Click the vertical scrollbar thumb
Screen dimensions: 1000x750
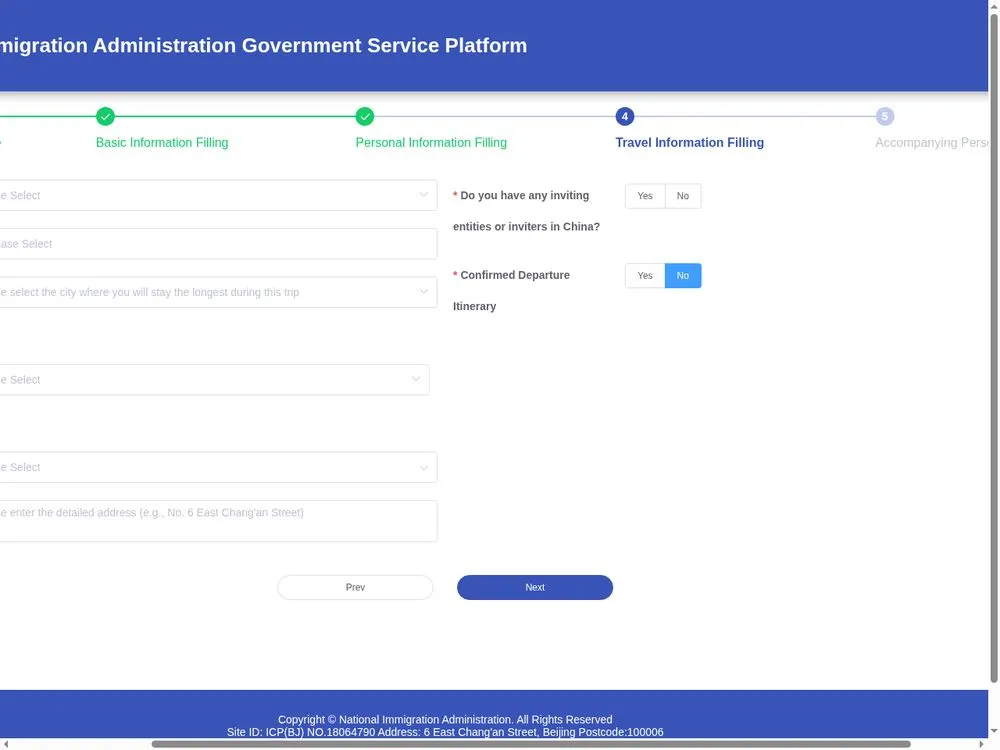click(x=994, y=348)
